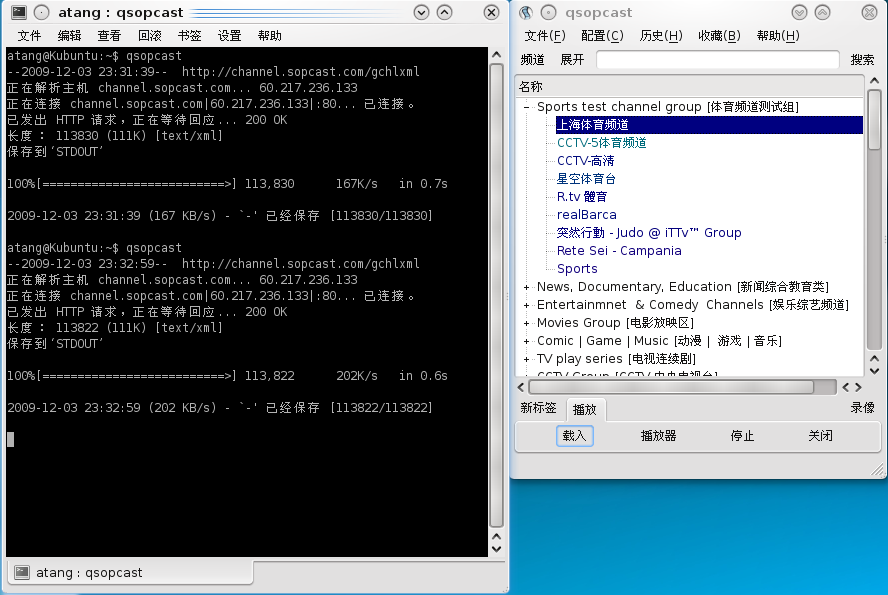Select the R.tv 體育 channel

pos(582,197)
